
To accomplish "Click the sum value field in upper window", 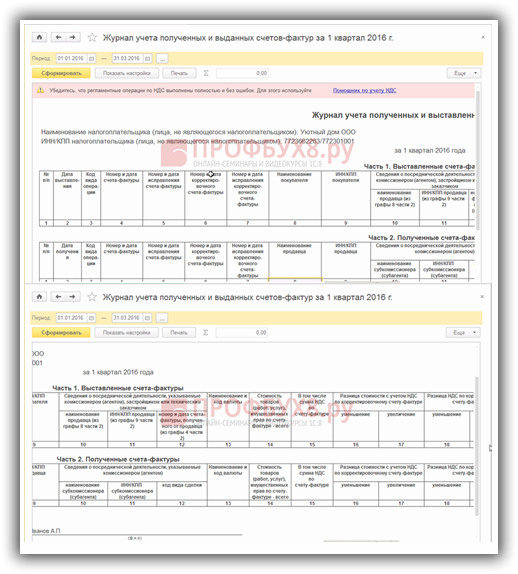I will tap(242, 73).
